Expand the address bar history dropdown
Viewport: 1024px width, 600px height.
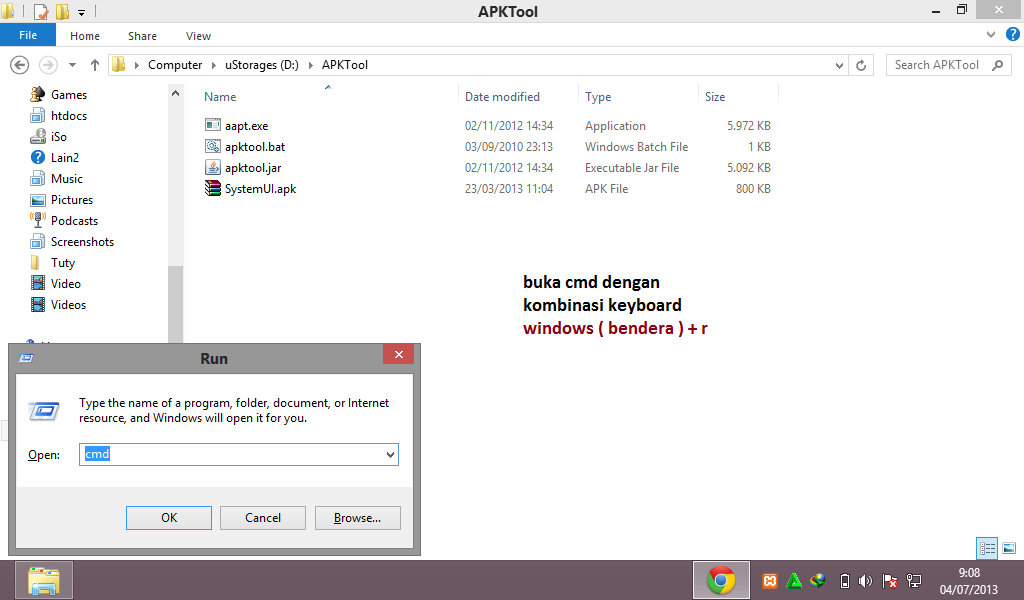pyautogui.click(x=839, y=65)
